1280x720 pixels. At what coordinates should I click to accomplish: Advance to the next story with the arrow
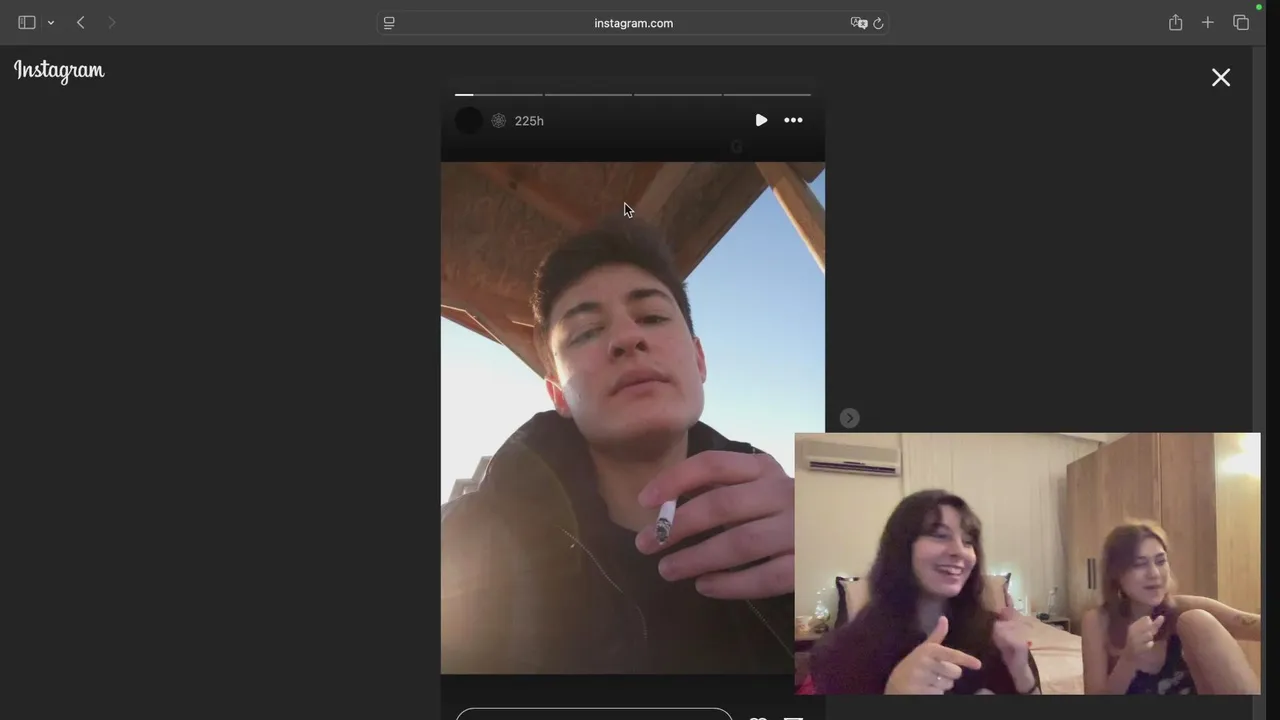[x=849, y=418]
